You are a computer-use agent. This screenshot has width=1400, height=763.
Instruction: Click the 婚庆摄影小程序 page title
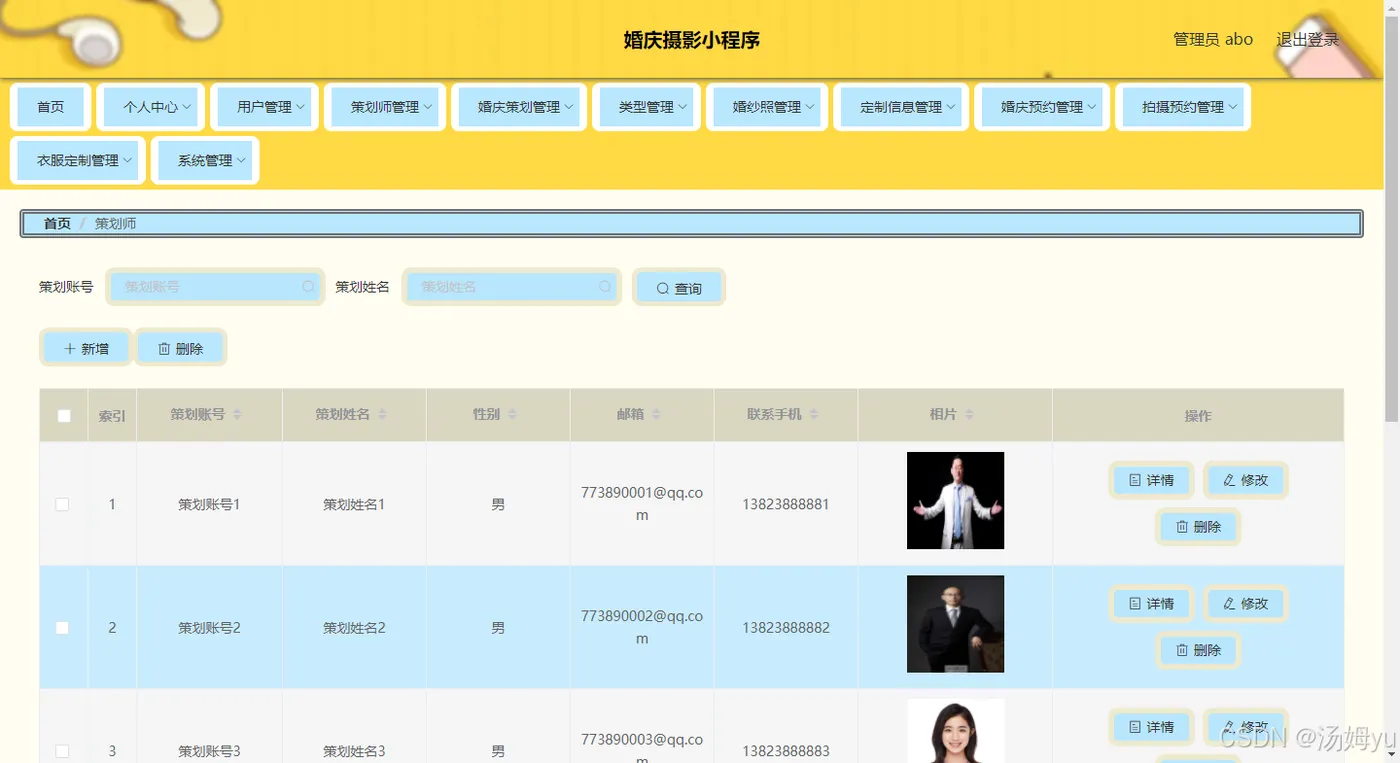tap(692, 40)
